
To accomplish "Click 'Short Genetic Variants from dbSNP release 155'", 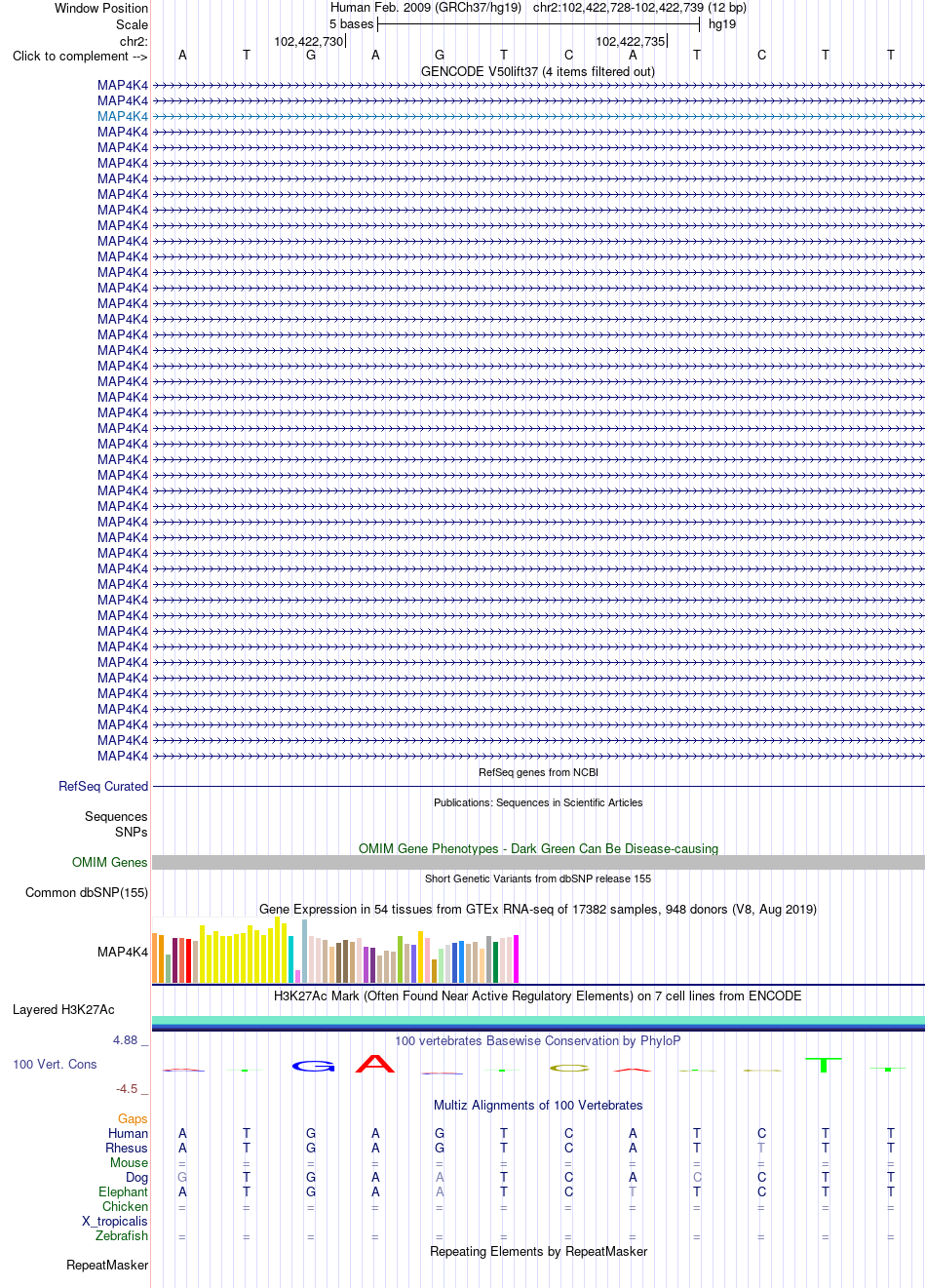I will coord(538,878).
